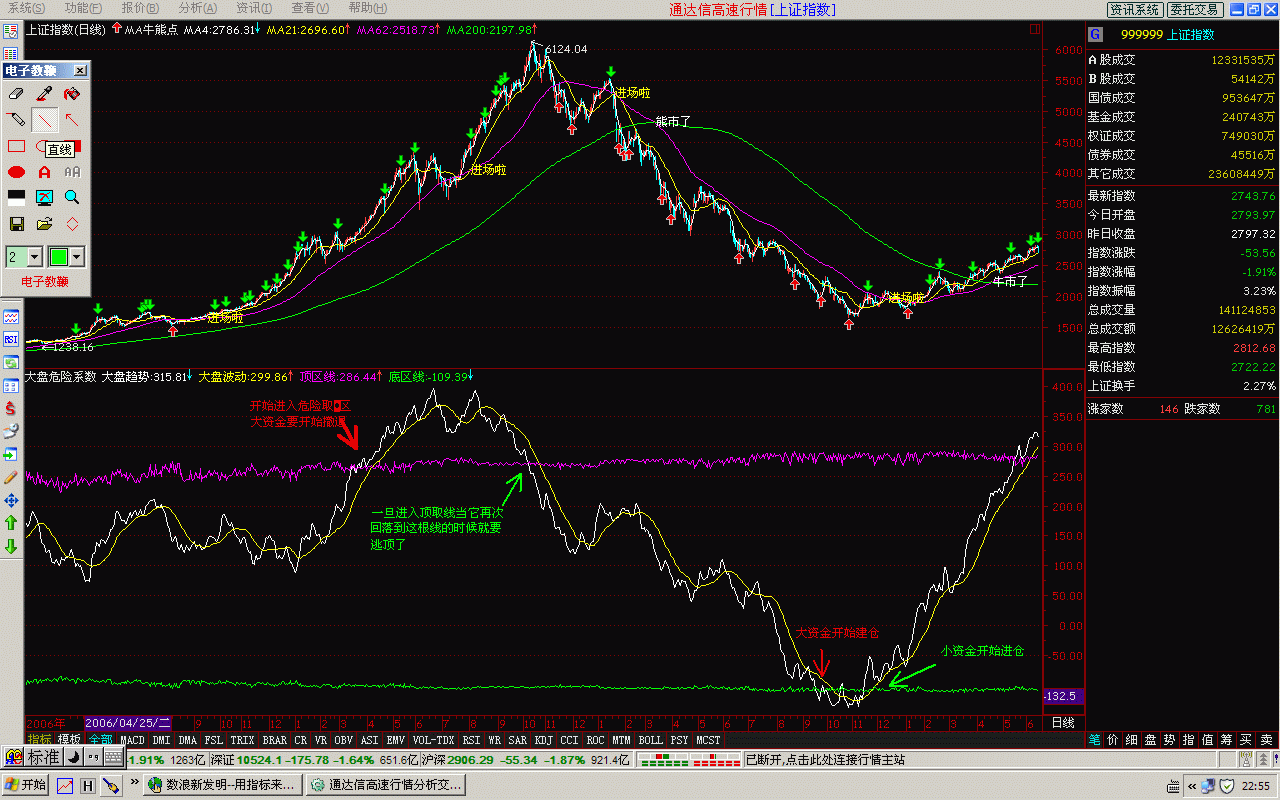Select the pencil drawing tool

16,120
